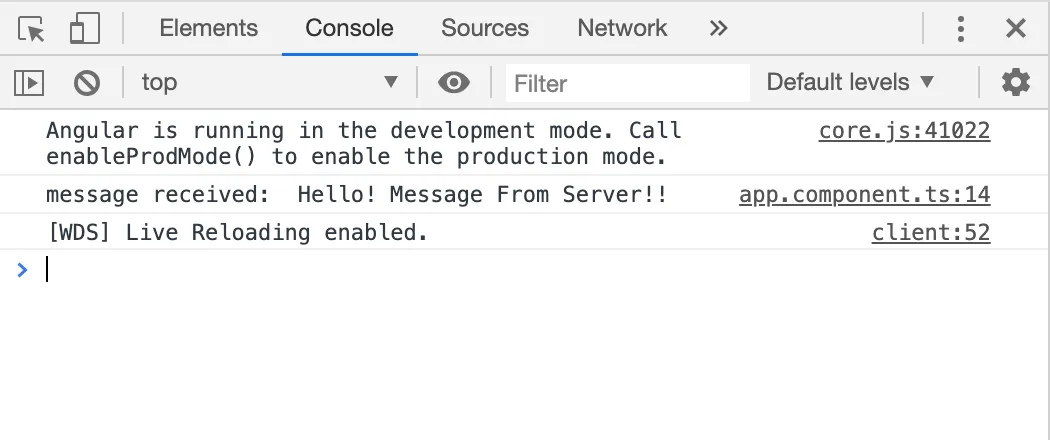Toggle the device toolbar icon
Viewport: 1050px width, 440px height.
pyautogui.click(x=85, y=29)
